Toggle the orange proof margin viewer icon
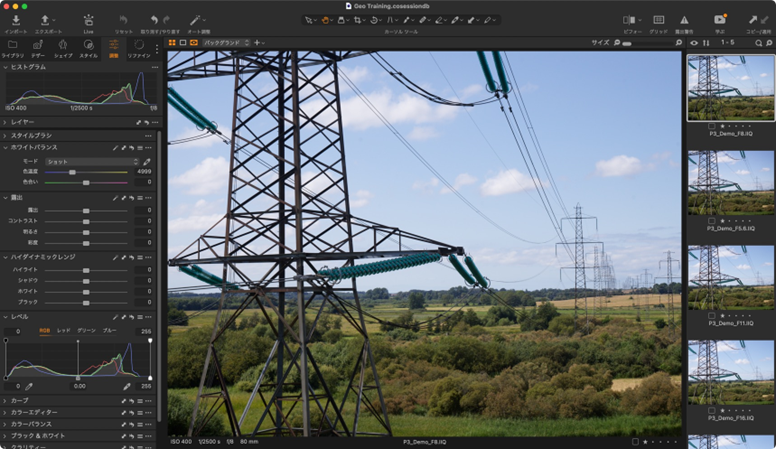 pos(194,43)
